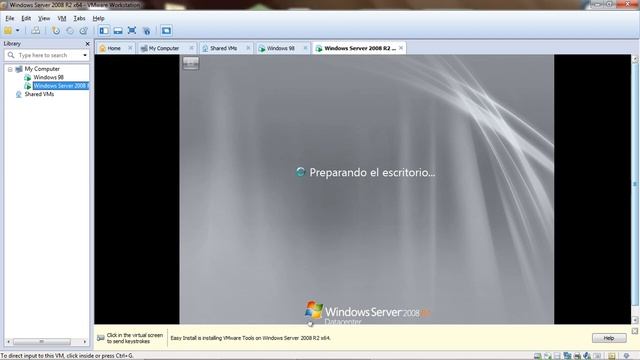This screenshot has width=640, height=360.
Task: Toggle the library sidebar view icon
Action: (x=104, y=30)
